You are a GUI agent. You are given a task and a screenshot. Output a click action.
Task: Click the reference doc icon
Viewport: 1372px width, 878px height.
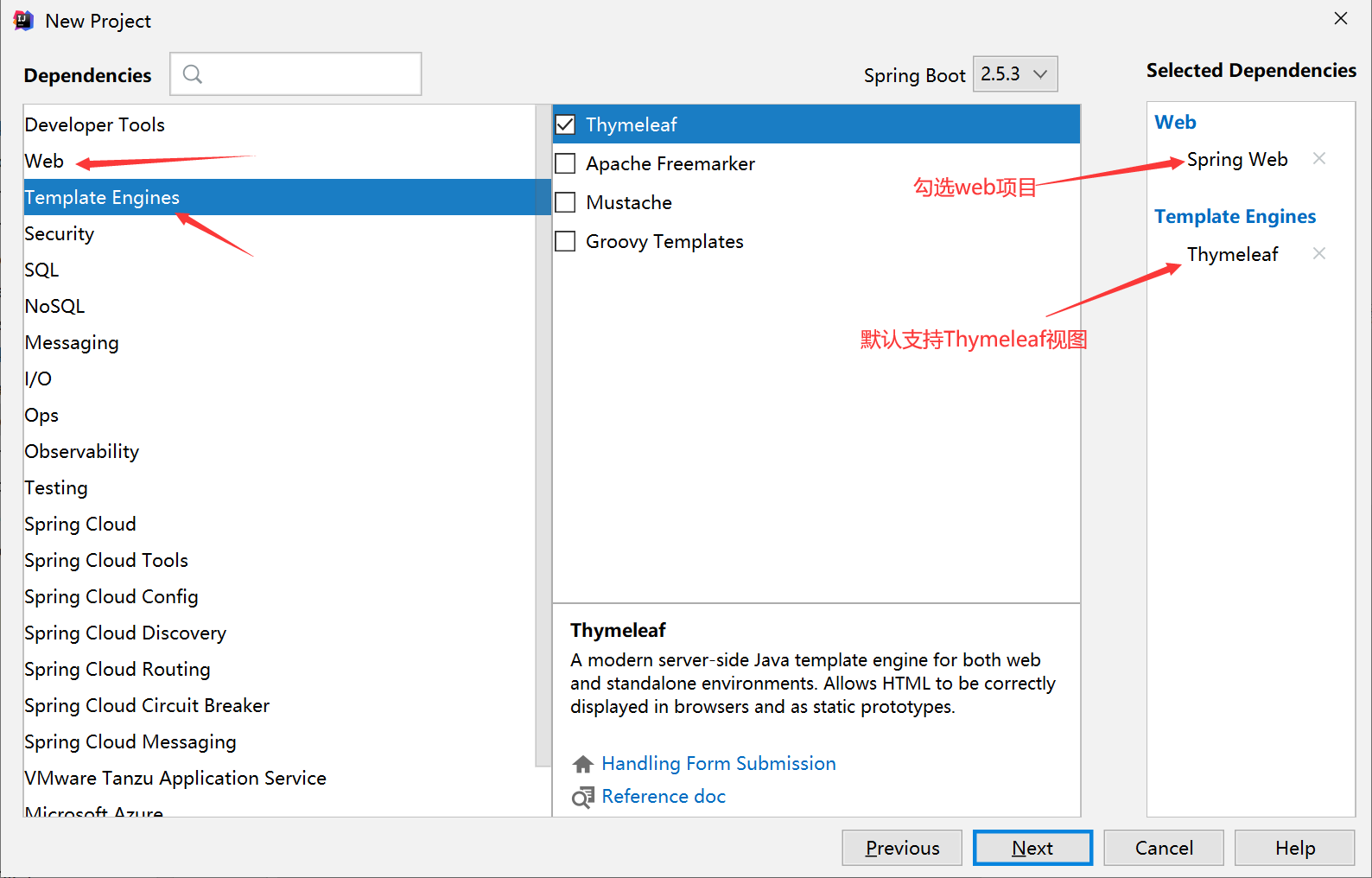[583, 797]
